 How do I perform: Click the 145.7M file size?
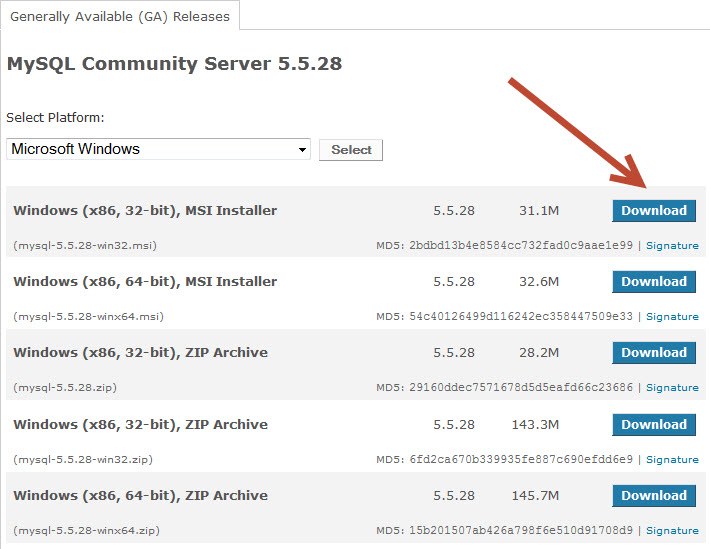[535, 496]
